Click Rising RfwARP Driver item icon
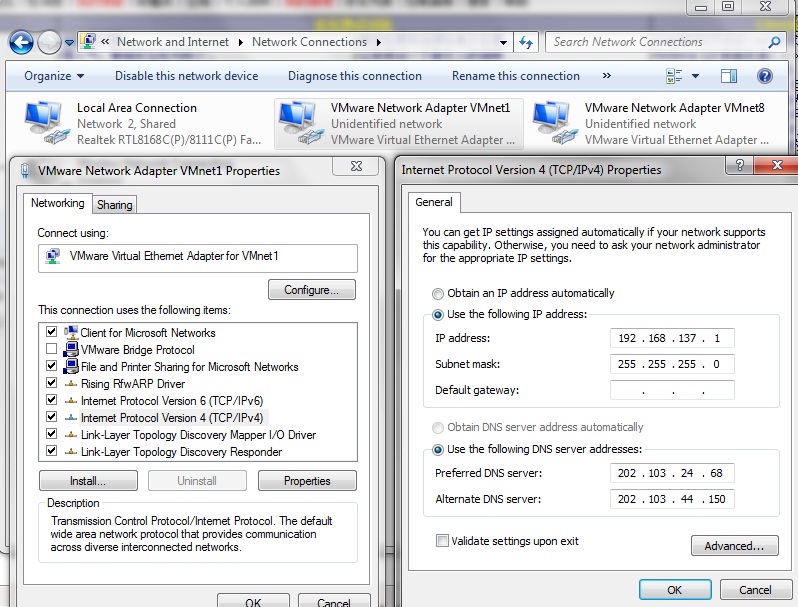 pyautogui.click(x=71, y=384)
